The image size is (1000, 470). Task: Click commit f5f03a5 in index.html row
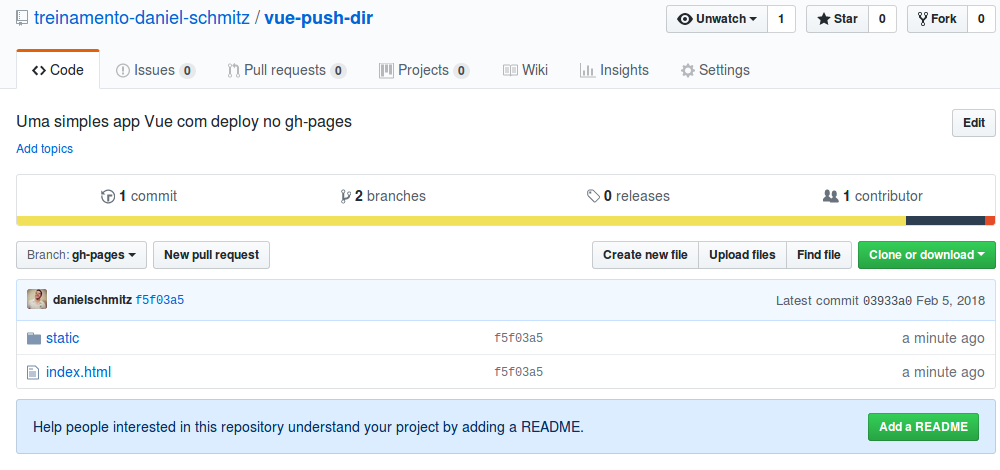point(518,372)
